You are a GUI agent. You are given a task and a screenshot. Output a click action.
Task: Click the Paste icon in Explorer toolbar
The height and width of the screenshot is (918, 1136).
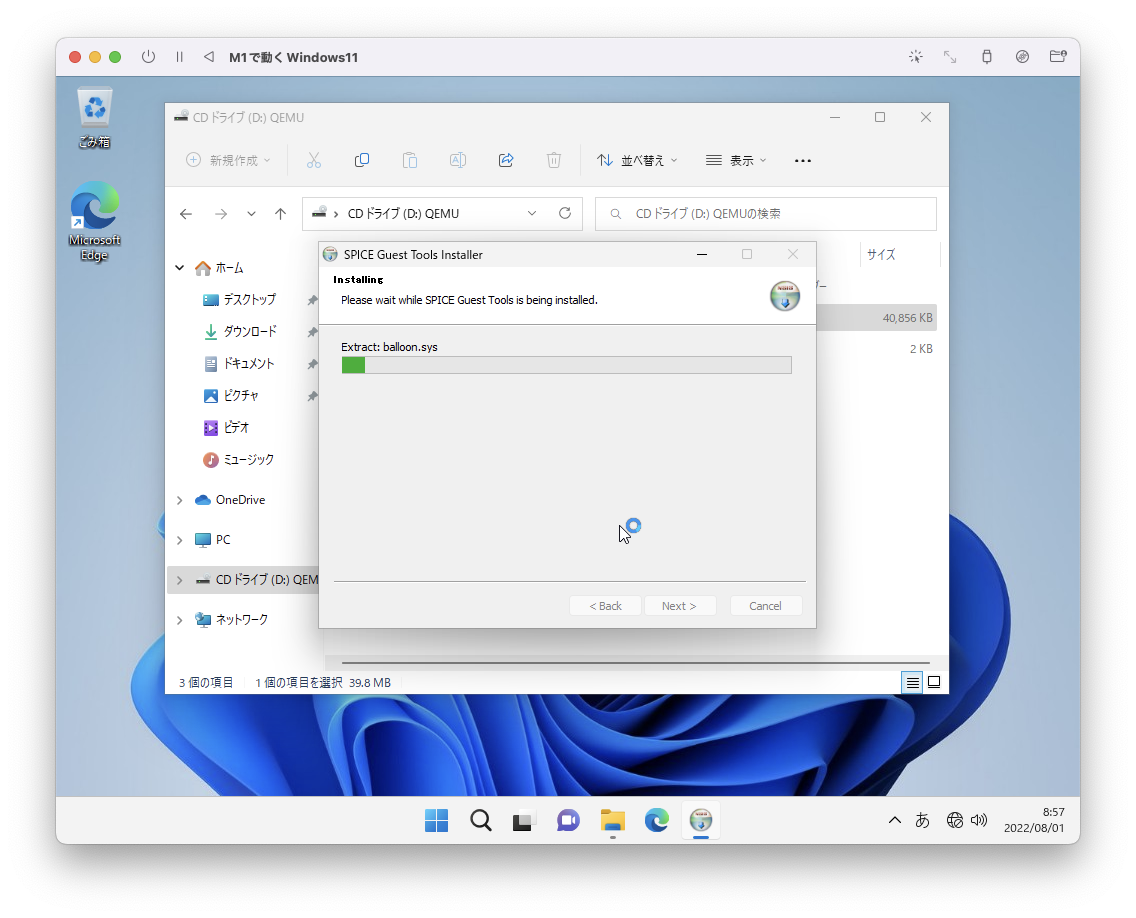click(x=409, y=160)
